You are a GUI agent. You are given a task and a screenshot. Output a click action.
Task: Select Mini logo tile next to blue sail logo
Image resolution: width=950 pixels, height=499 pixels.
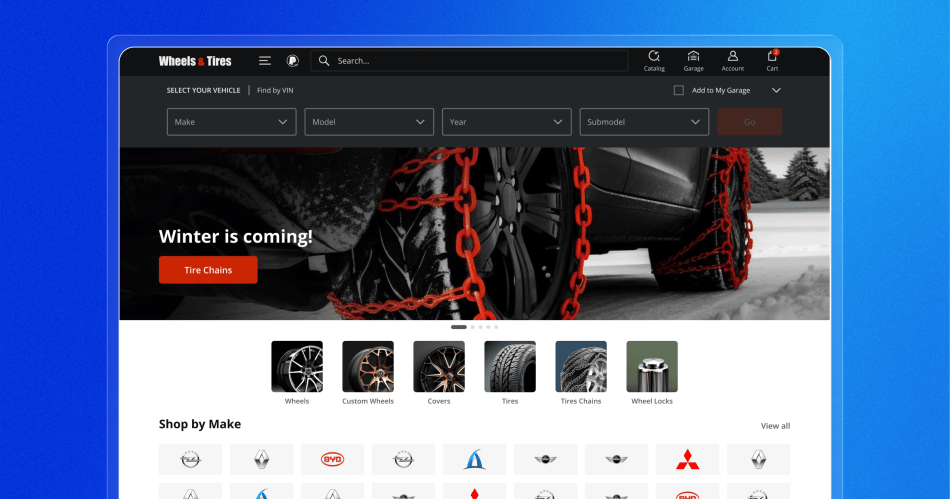pos(545,459)
